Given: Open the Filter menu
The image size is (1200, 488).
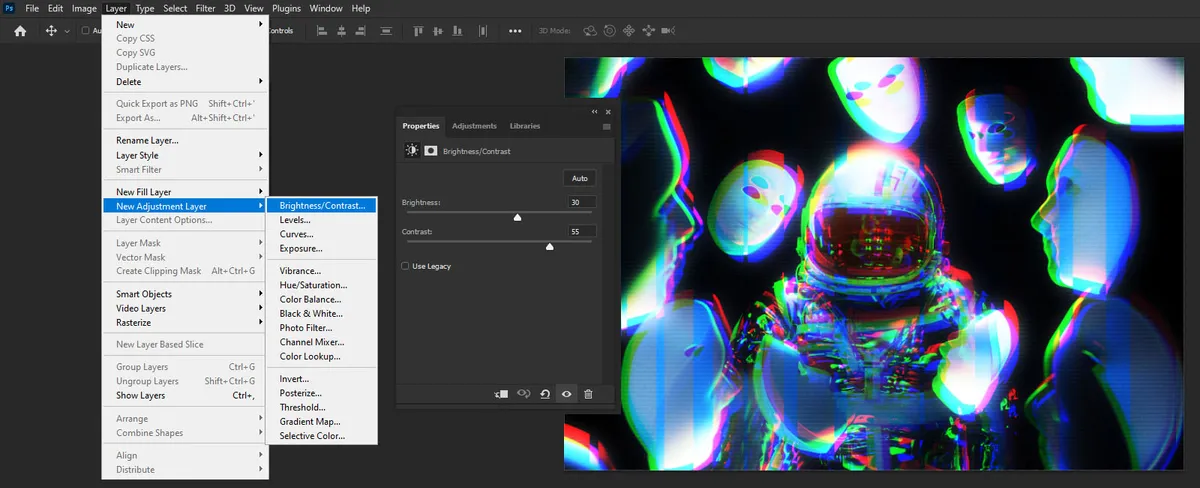Looking at the screenshot, I should (x=205, y=8).
